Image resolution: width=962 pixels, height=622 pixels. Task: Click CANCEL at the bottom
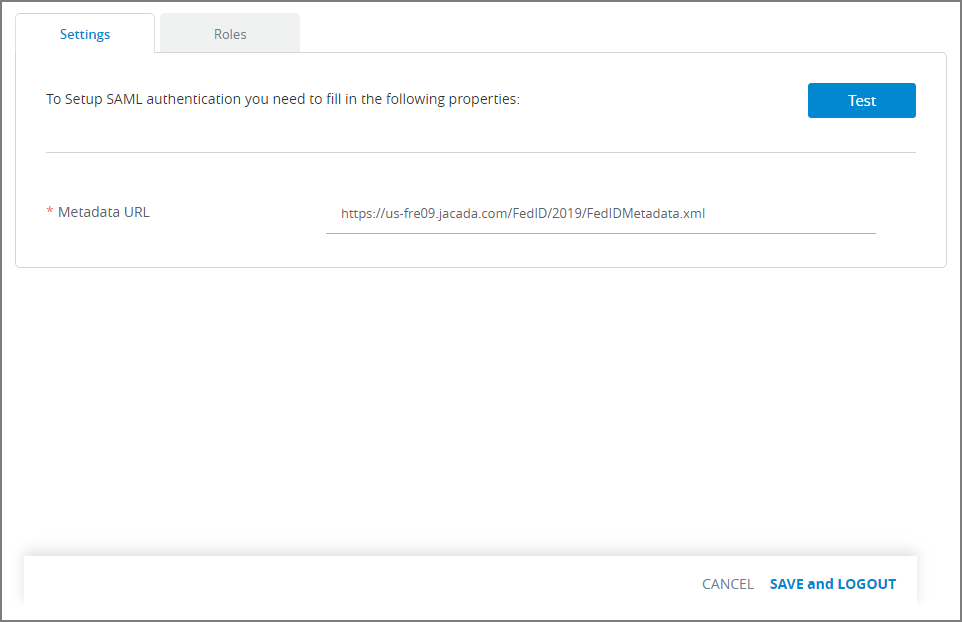point(728,584)
